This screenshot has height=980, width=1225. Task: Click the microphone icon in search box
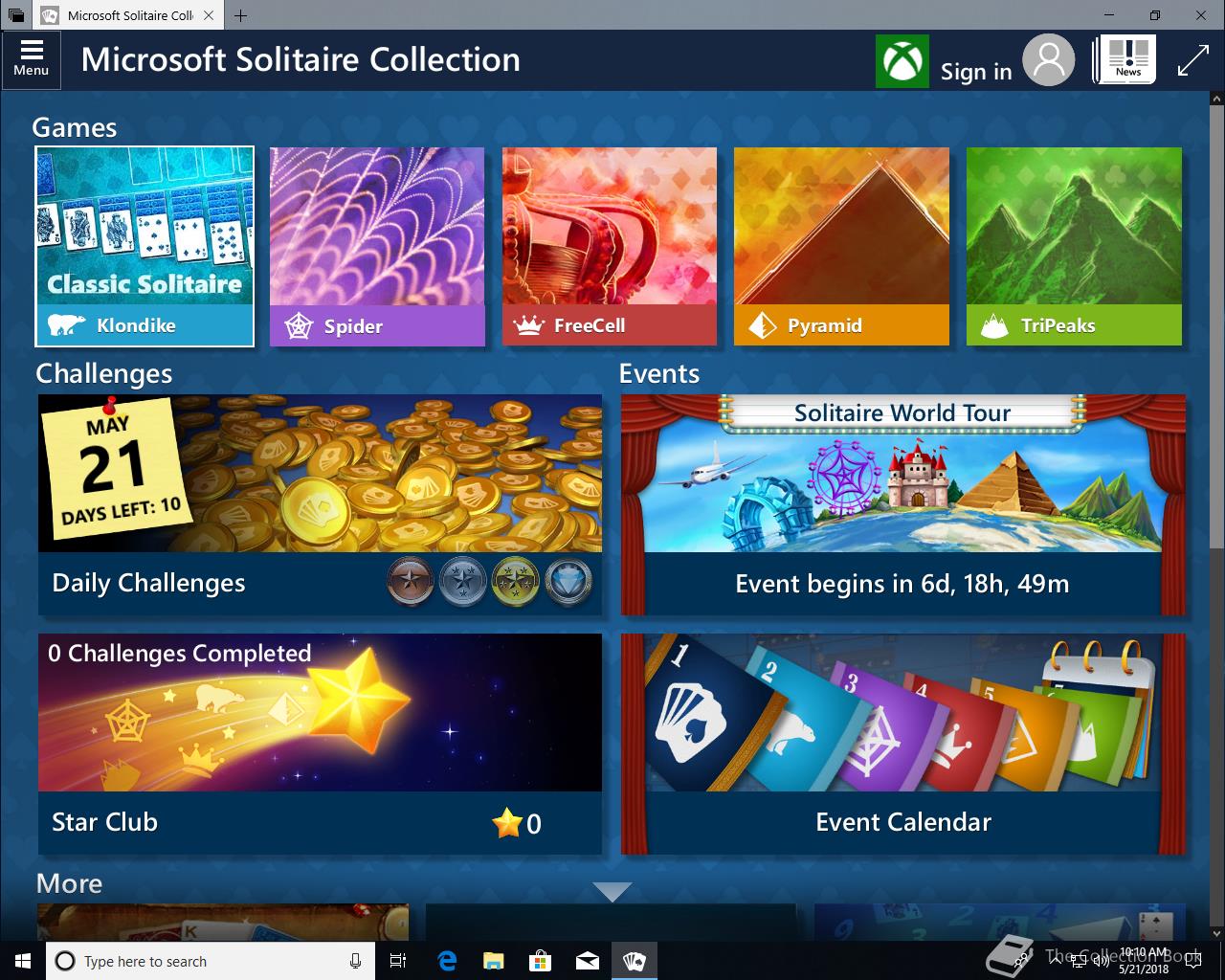point(355,961)
